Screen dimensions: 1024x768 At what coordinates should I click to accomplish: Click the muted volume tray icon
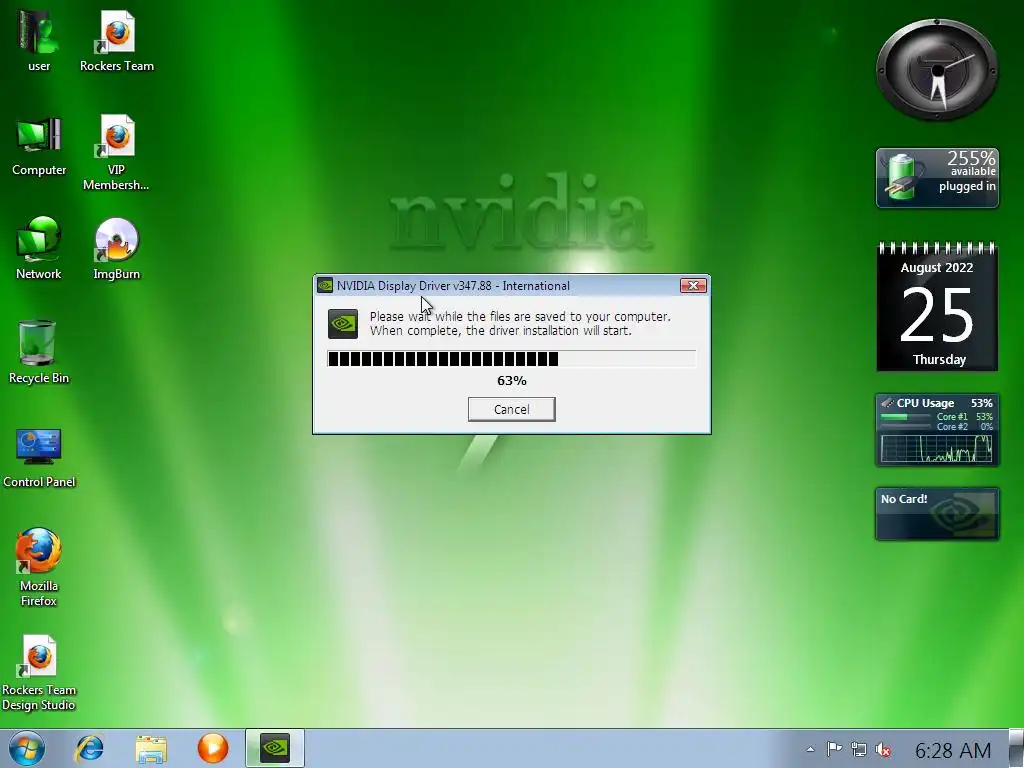(x=884, y=750)
